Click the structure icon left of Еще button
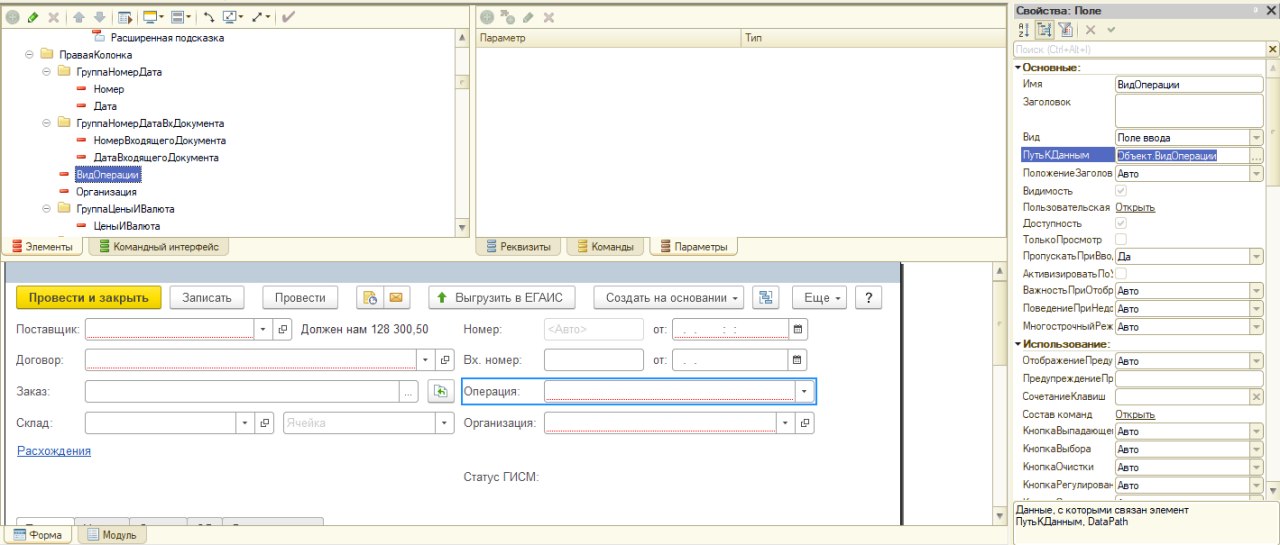This screenshot has height=545, width=1280. click(x=766, y=297)
